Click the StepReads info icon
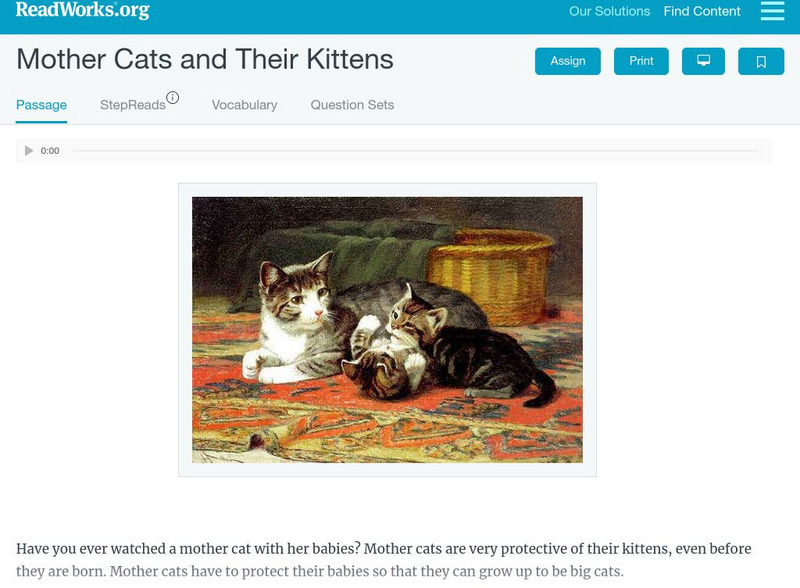The width and height of the screenshot is (800, 588). click(x=173, y=98)
